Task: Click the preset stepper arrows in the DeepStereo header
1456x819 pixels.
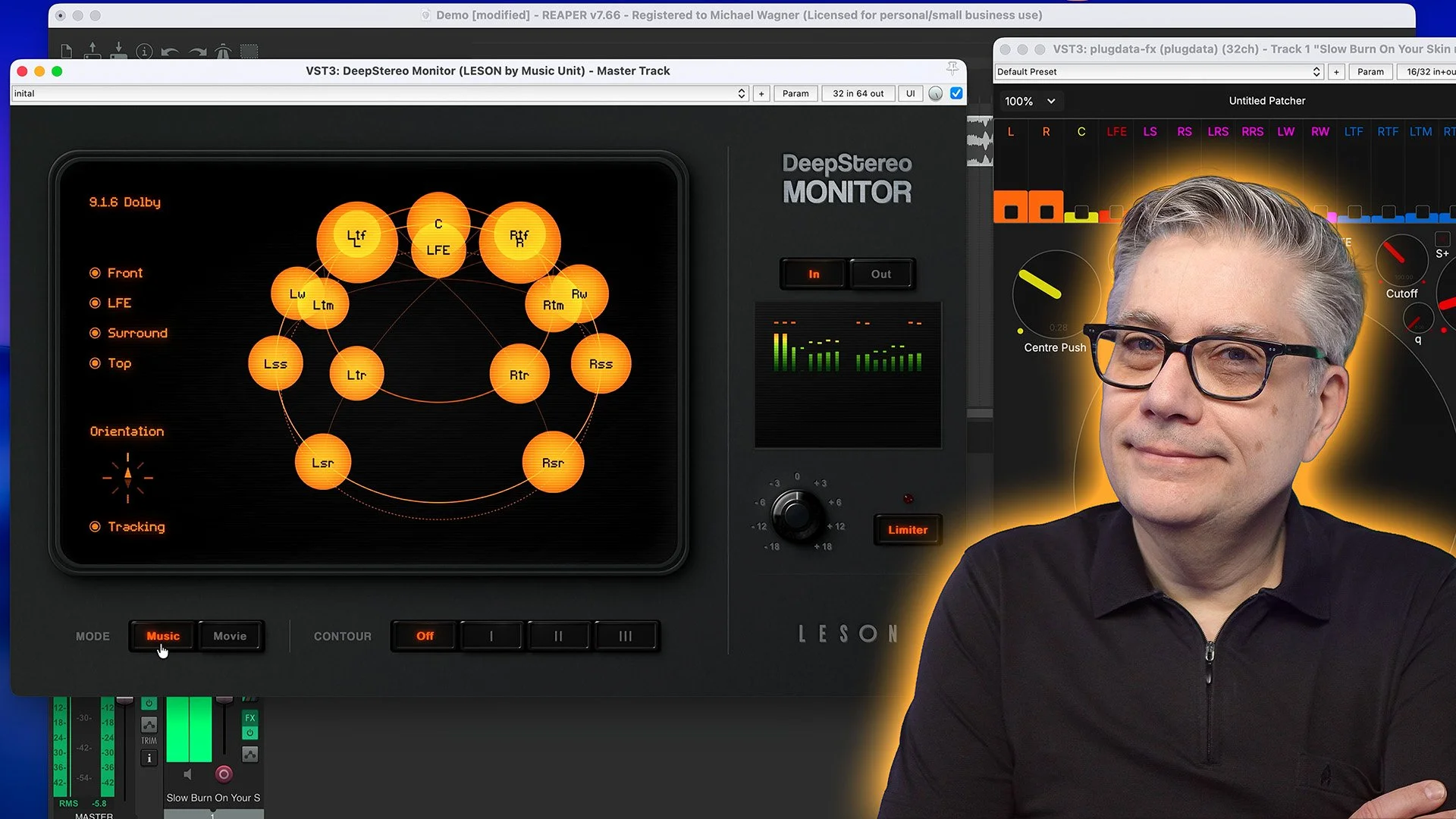Action: [x=742, y=93]
